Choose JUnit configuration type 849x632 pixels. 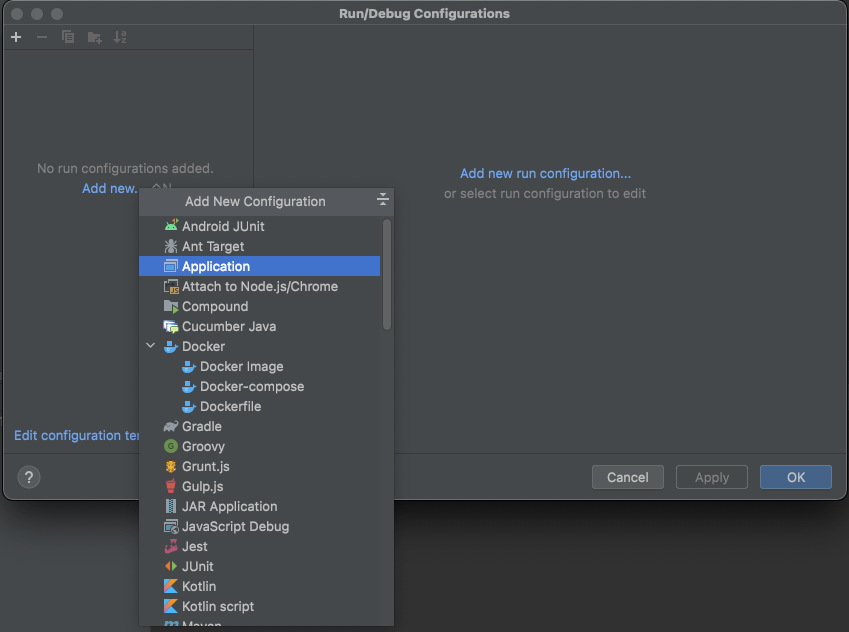click(260, 566)
